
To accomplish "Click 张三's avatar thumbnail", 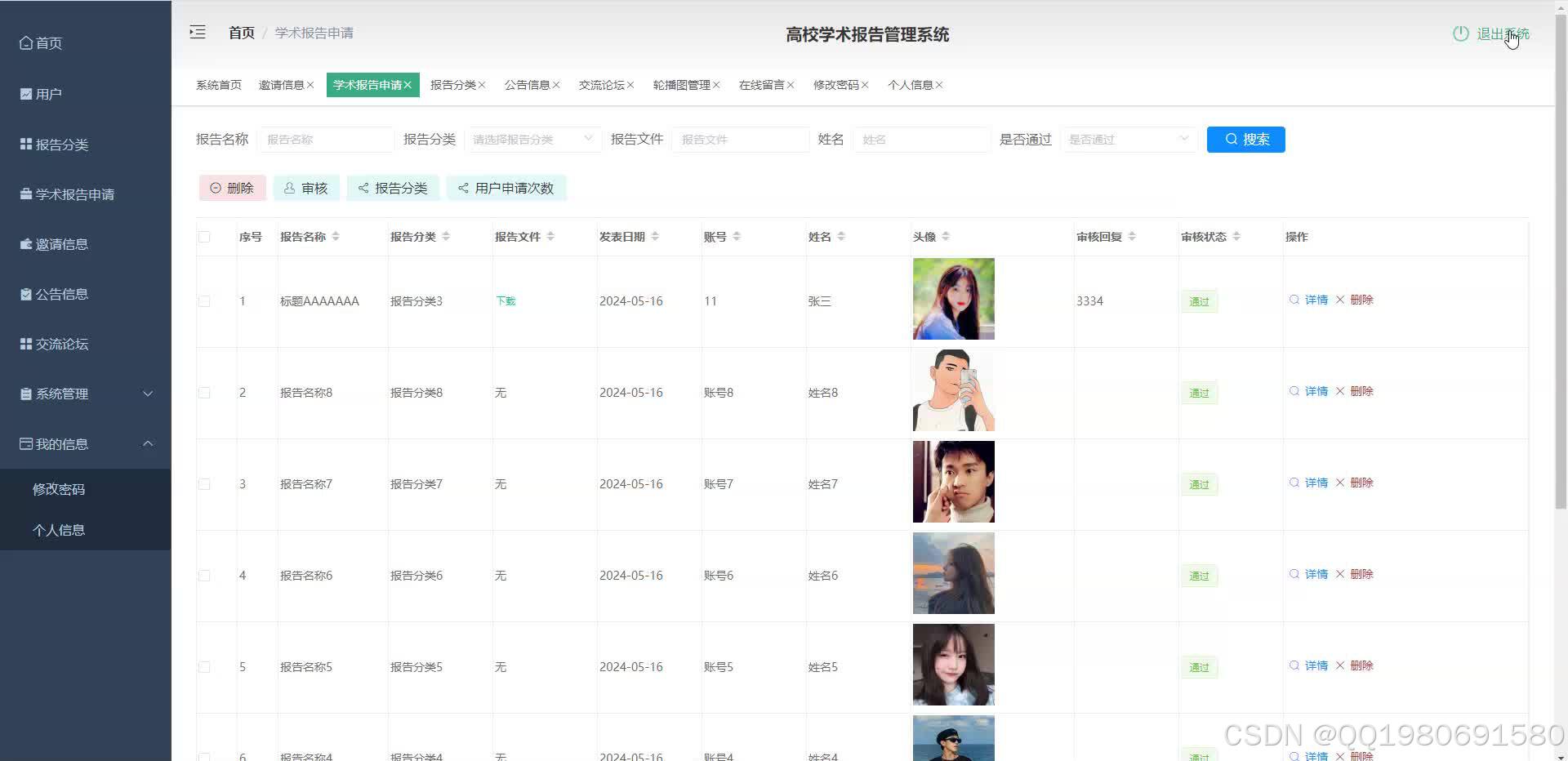I will coord(953,298).
